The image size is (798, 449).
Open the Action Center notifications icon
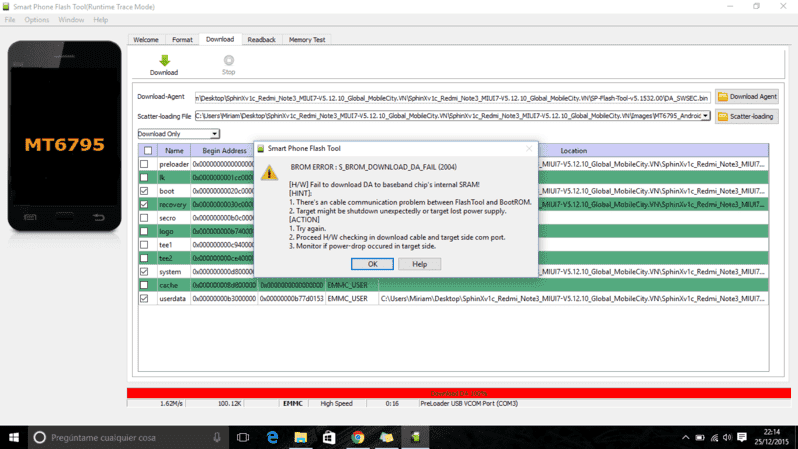[x=742, y=437]
